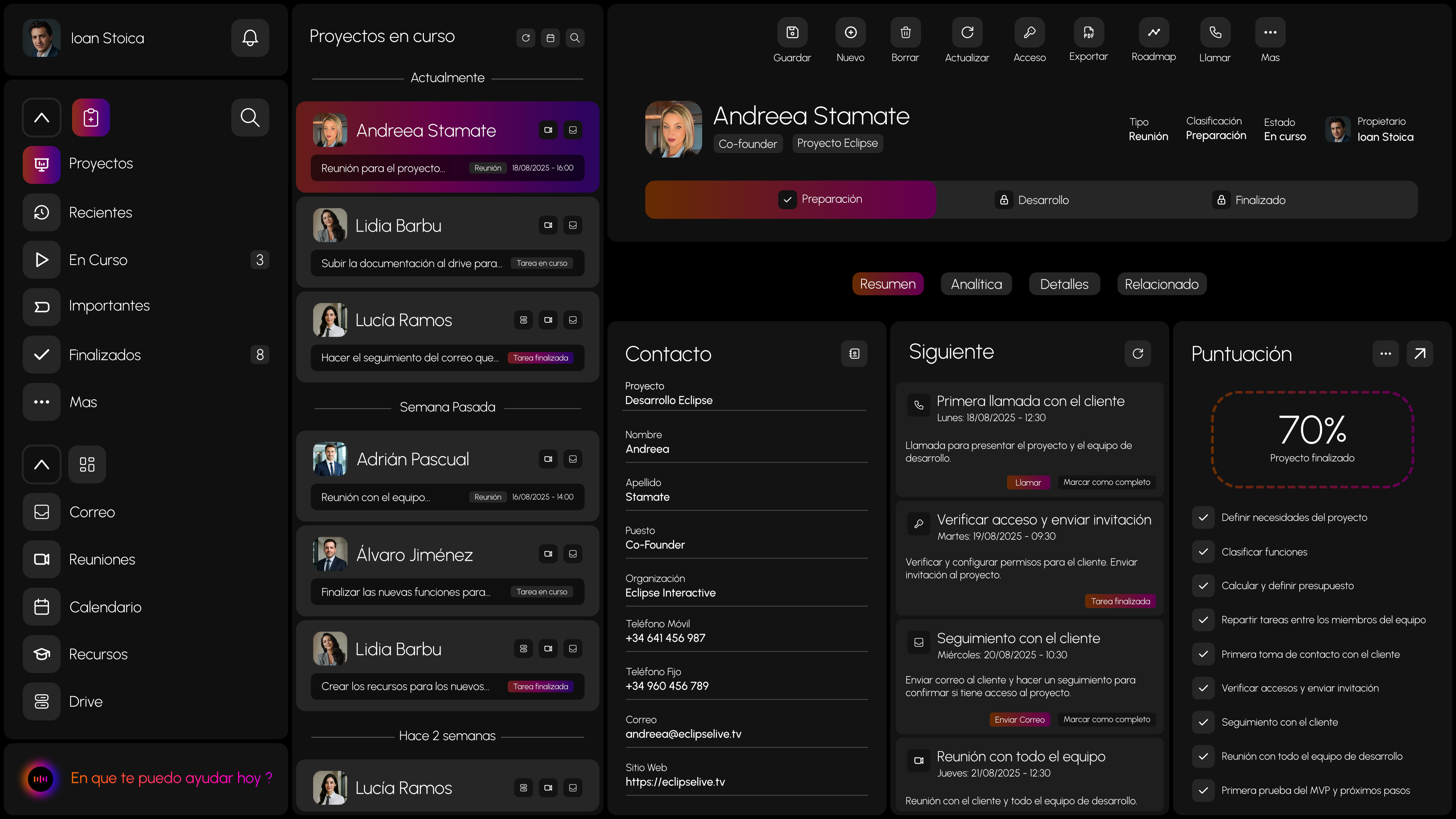Open the Mas overflow menu in toolbar
1456x819 pixels.
point(1269,33)
